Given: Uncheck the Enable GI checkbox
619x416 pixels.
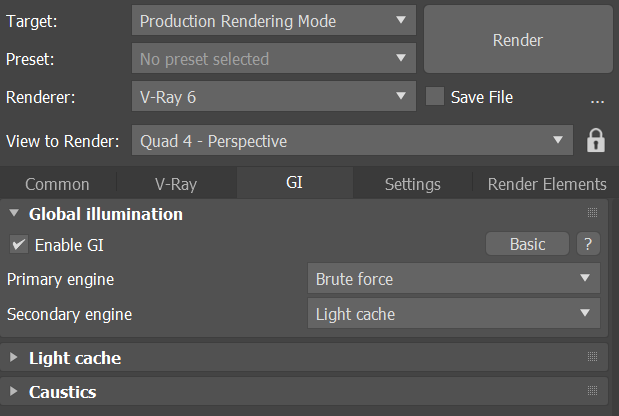Looking at the screenshot, I should [19, 244].
